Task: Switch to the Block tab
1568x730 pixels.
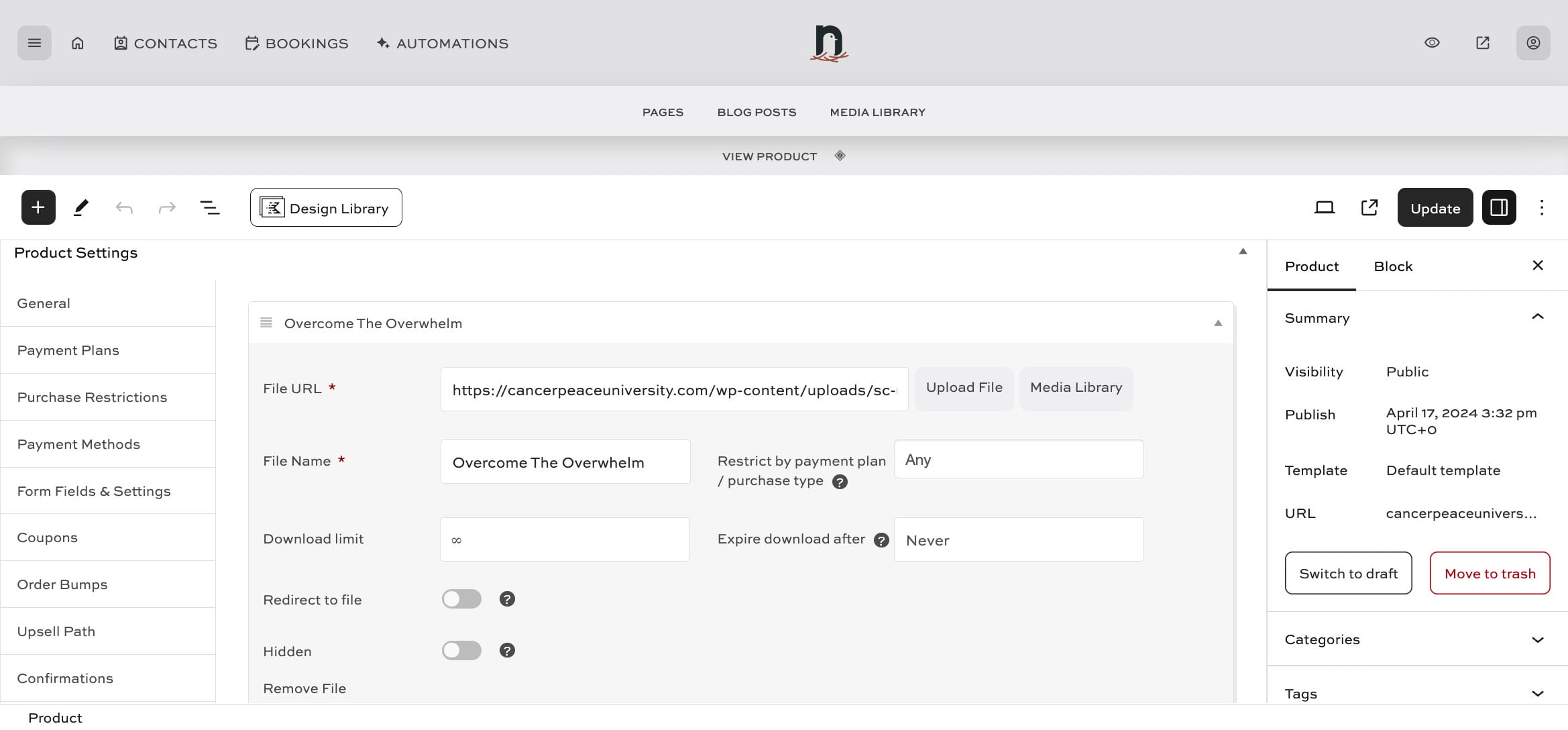Action: 1393,266
